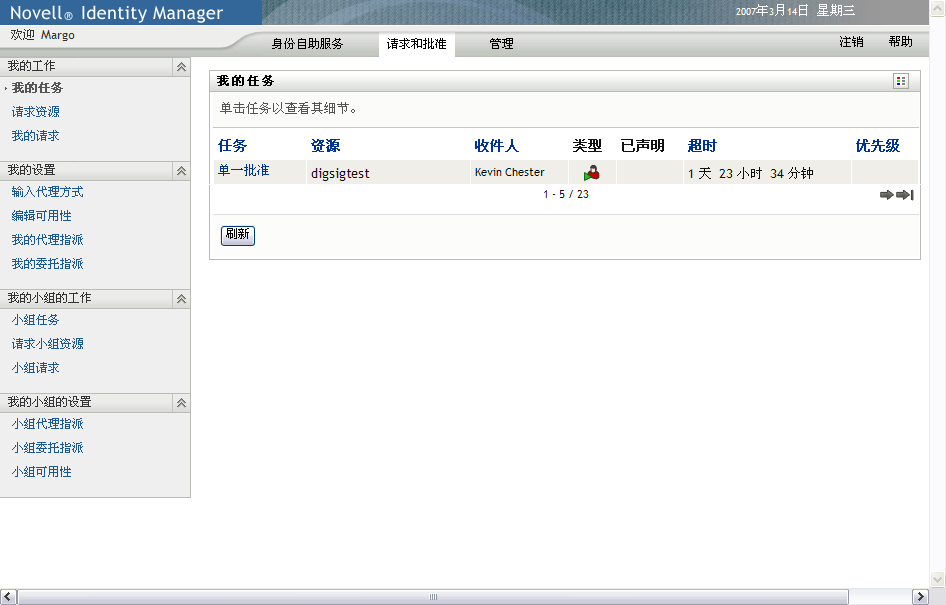The image size is (946, 605).
Task: Click the vertical scrollbar down arrow
Action: pyautogui.click(x=938, y=580)
